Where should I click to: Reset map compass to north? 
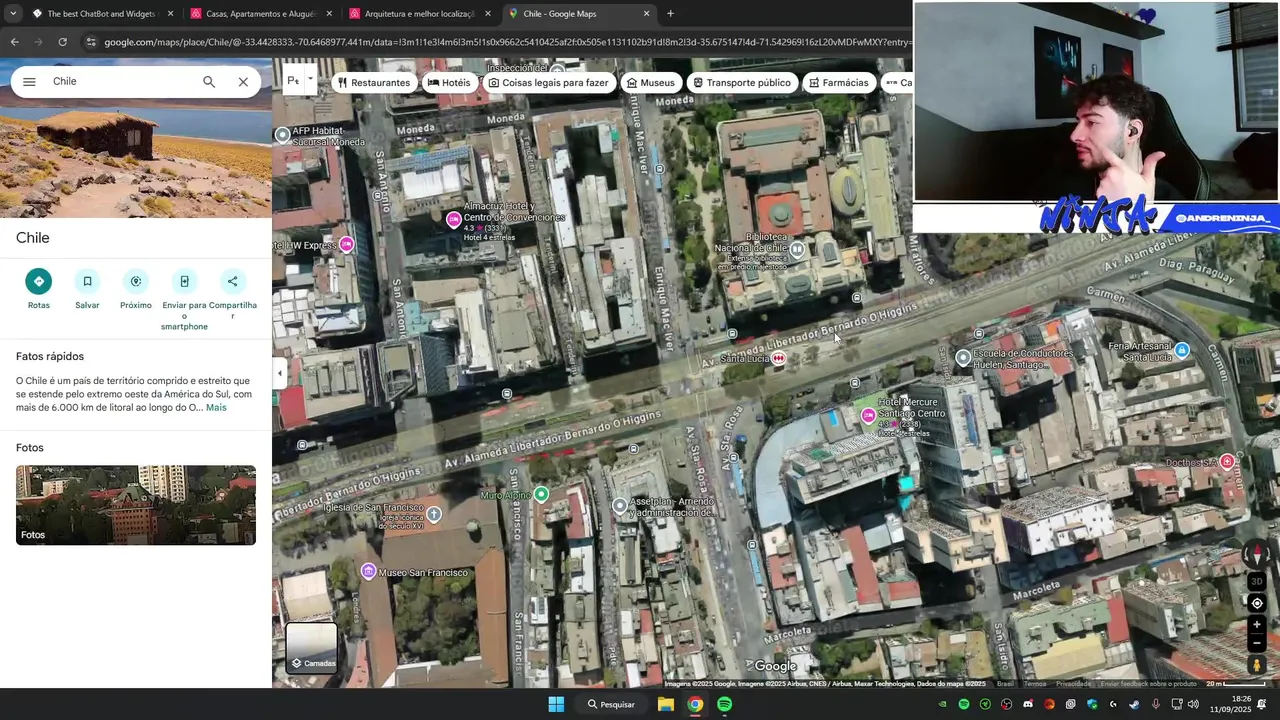[x=1257, y=553]
